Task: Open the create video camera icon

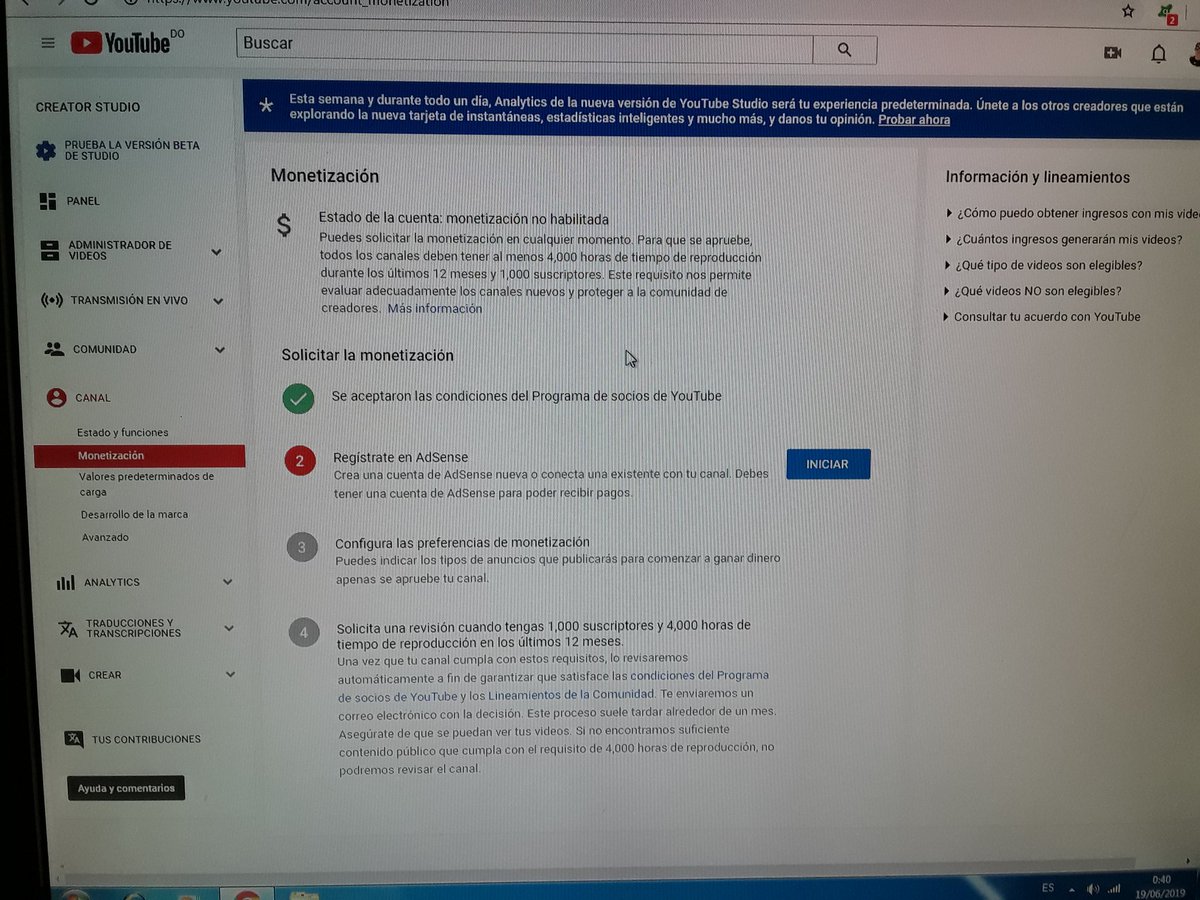Action: click(1112, 52)
